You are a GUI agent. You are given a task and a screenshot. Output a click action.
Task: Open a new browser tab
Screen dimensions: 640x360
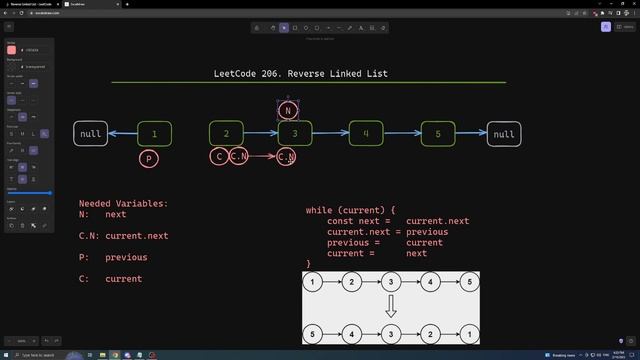tap(127, 4)
